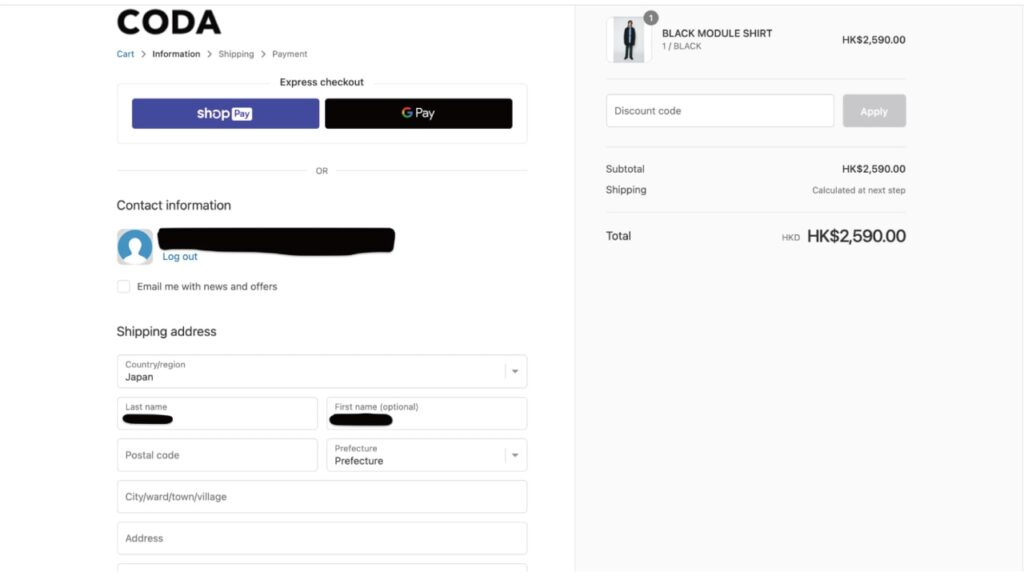Pay with Shop Pay express checkout
Viewport: 1024px width, 576px height.
(225, 114)
